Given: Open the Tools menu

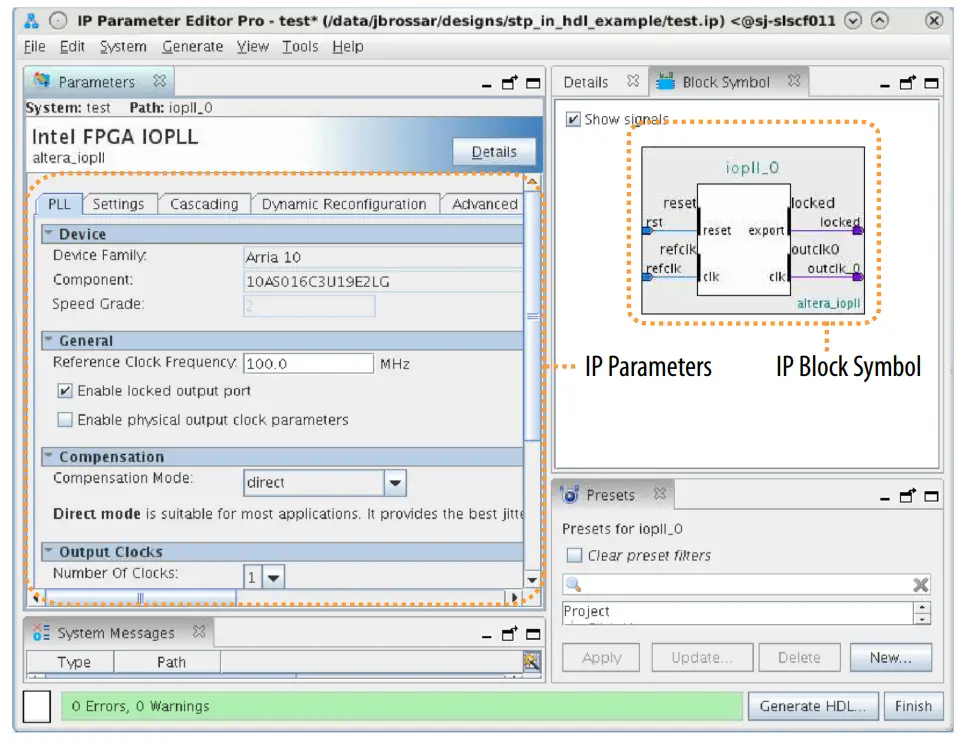Looking at the screenshot, I should pos(300,46).
